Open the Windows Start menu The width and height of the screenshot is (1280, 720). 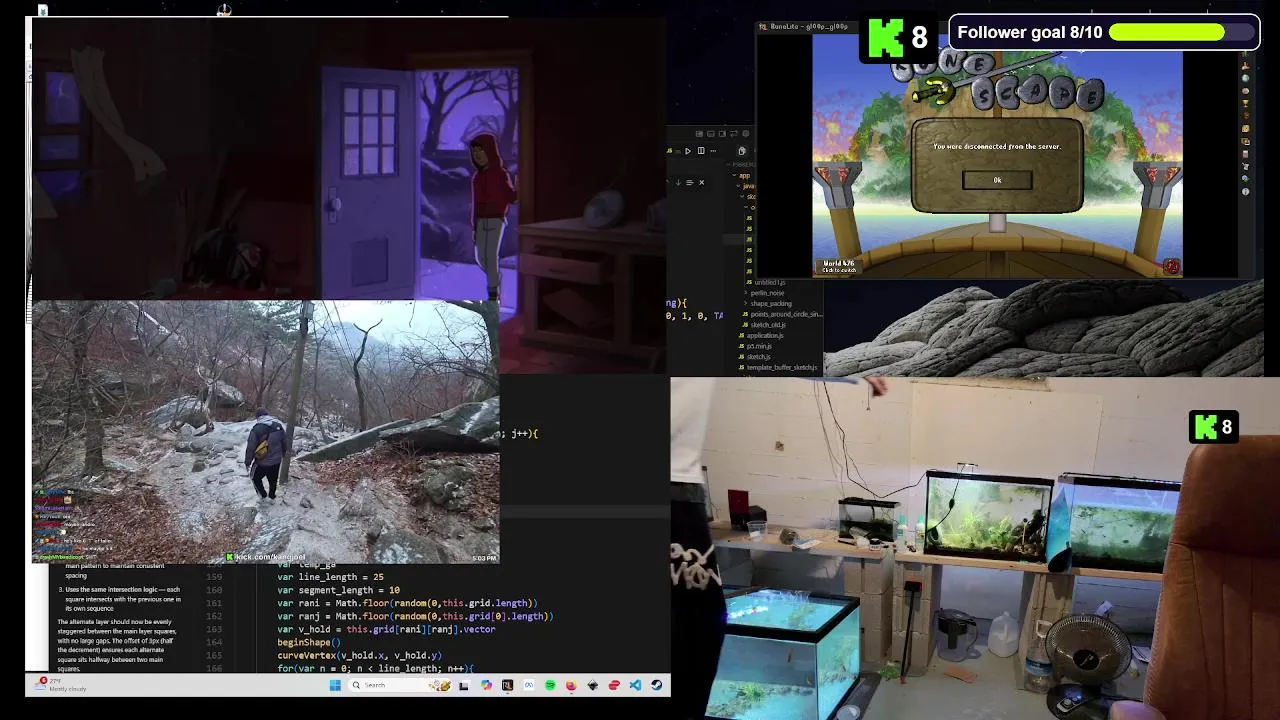335,685
